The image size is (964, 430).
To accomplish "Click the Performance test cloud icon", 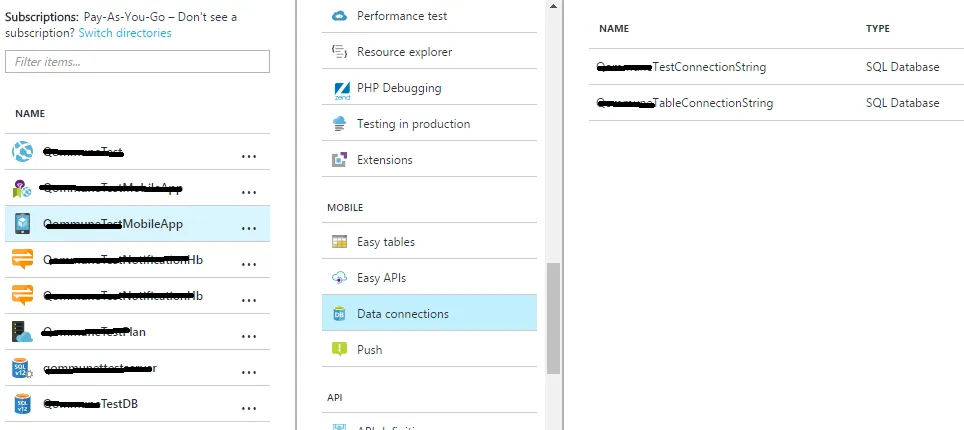I will click(x=338, y=16).
